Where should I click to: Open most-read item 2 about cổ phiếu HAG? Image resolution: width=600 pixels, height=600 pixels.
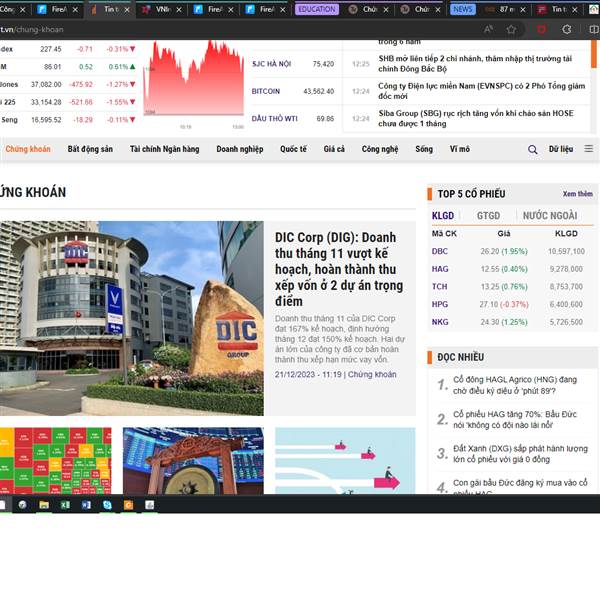pyautogui.click(x=515, y=420)
